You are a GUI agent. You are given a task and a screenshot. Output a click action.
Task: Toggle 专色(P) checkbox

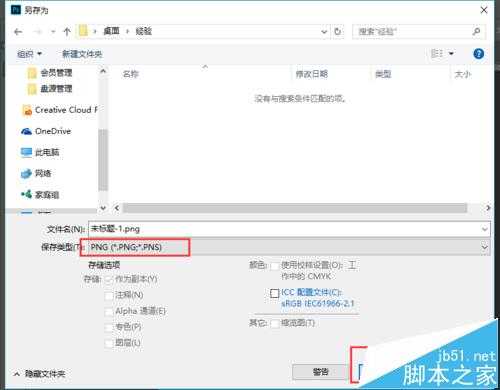click(x=109, y=327)
